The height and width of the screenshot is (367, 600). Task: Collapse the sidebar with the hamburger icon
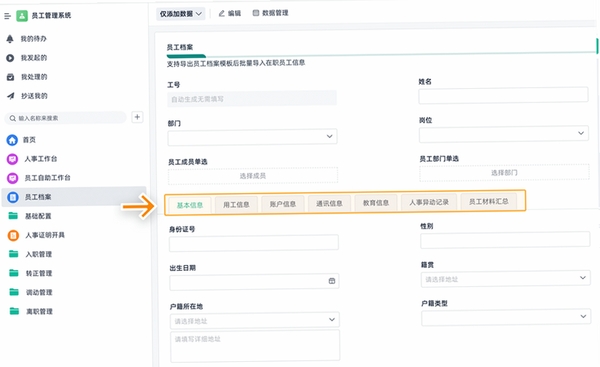pos(7,16)
